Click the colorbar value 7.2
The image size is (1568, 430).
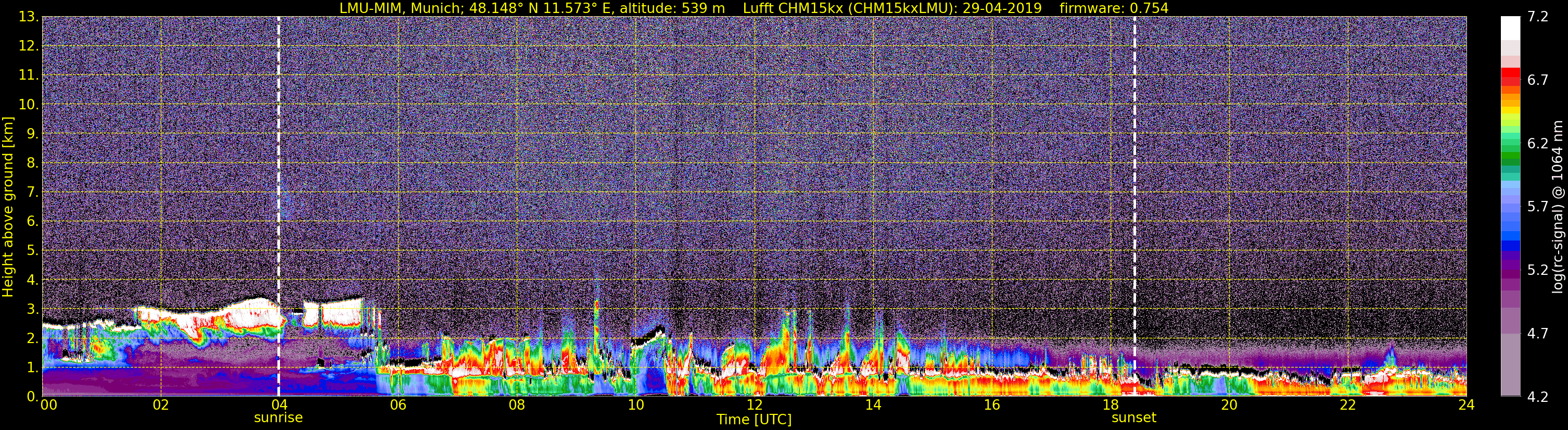coord(1538,17)
